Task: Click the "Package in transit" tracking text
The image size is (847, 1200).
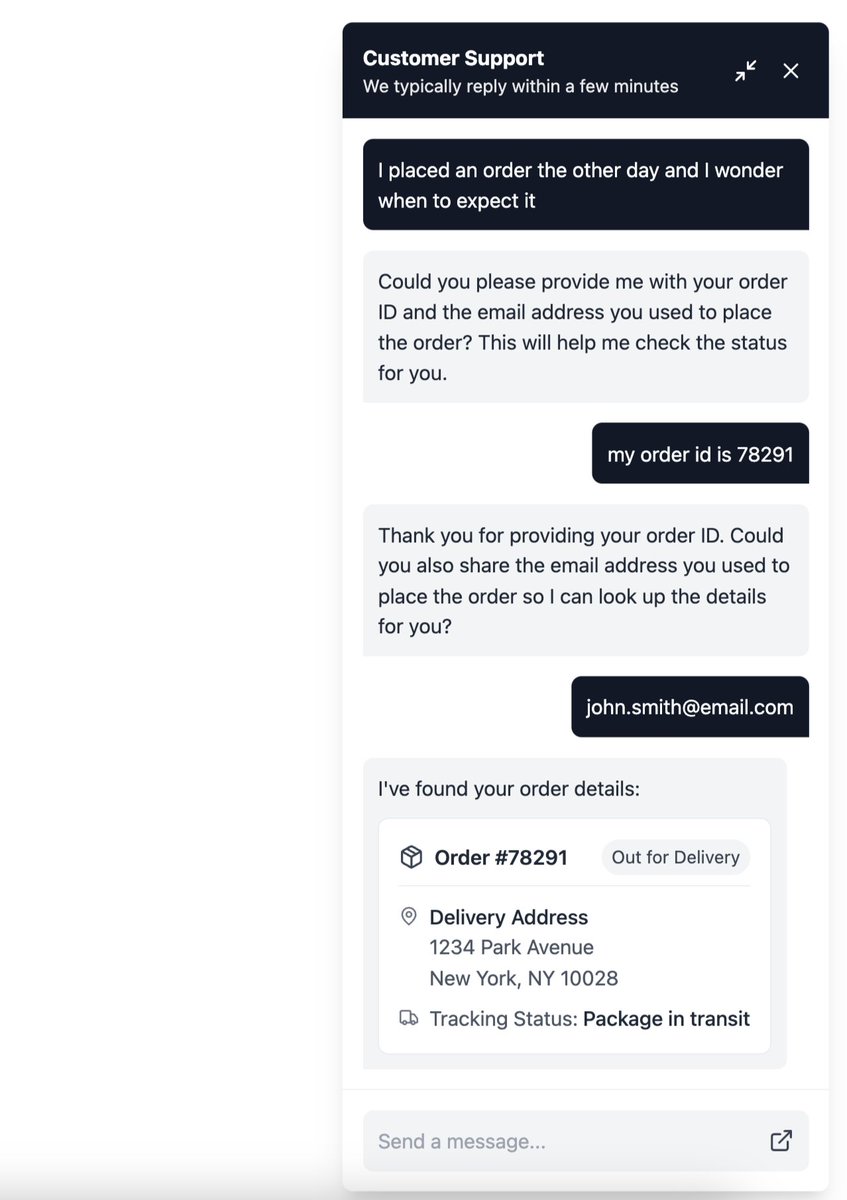Action: (x=666, y=1019)
